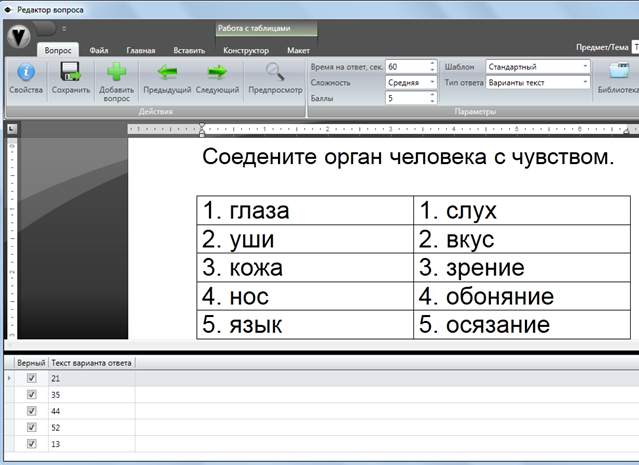
Task: Click the Текст варианта ответа column header
Action: 91,362
